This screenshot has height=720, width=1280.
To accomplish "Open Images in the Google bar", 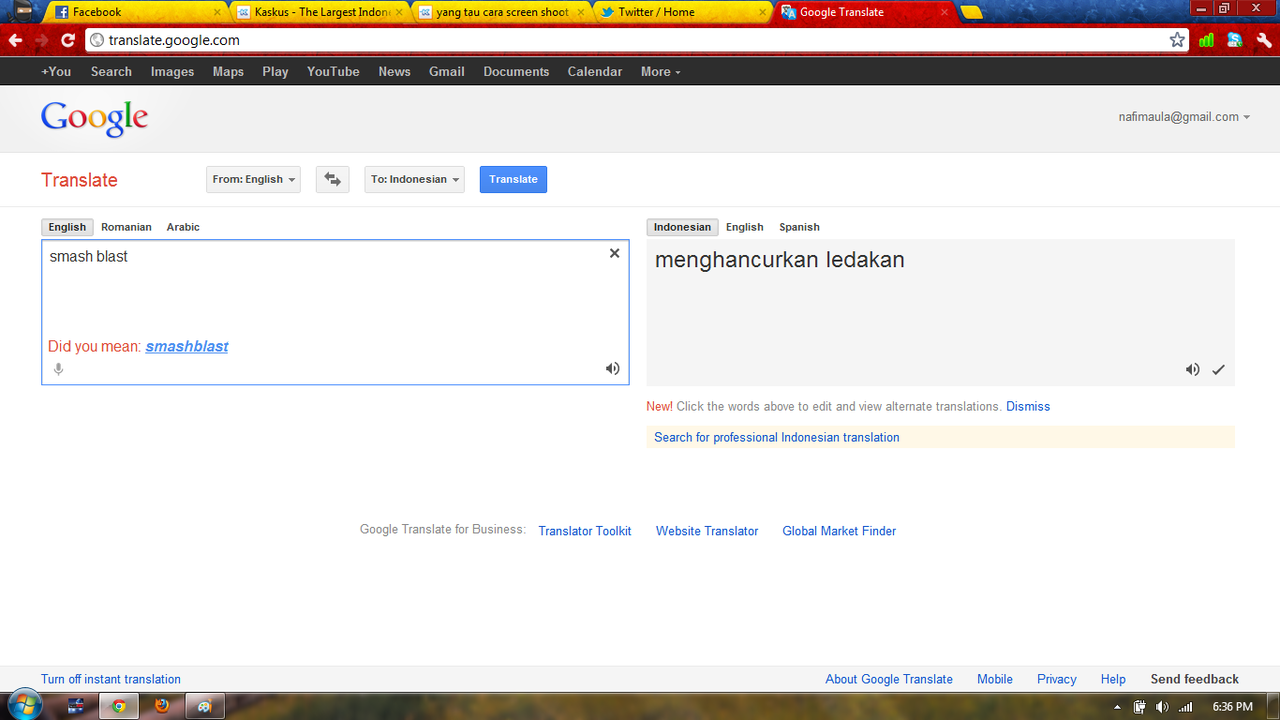I will click(172, 71).
